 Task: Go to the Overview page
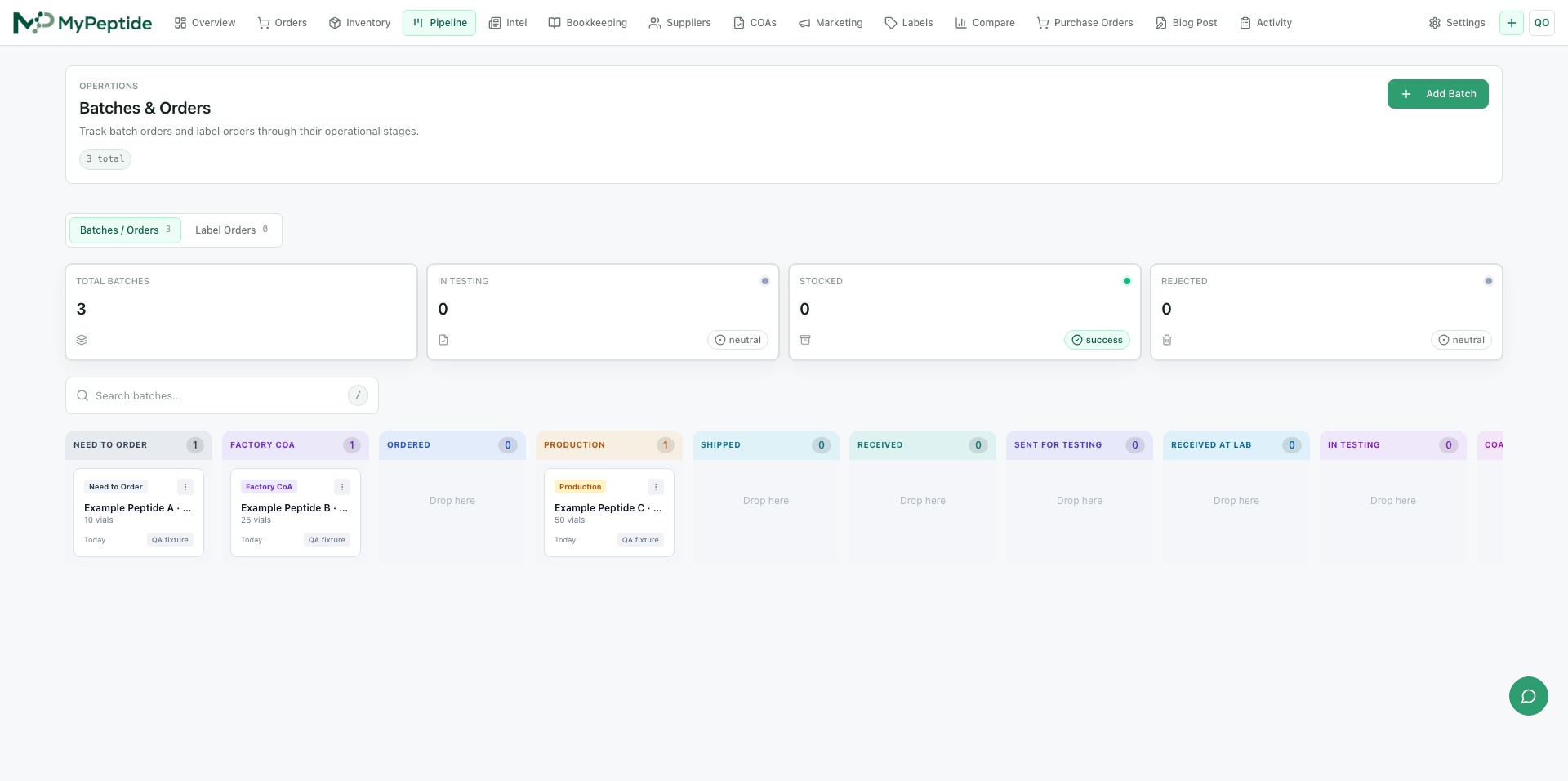(x=205, y=23)
